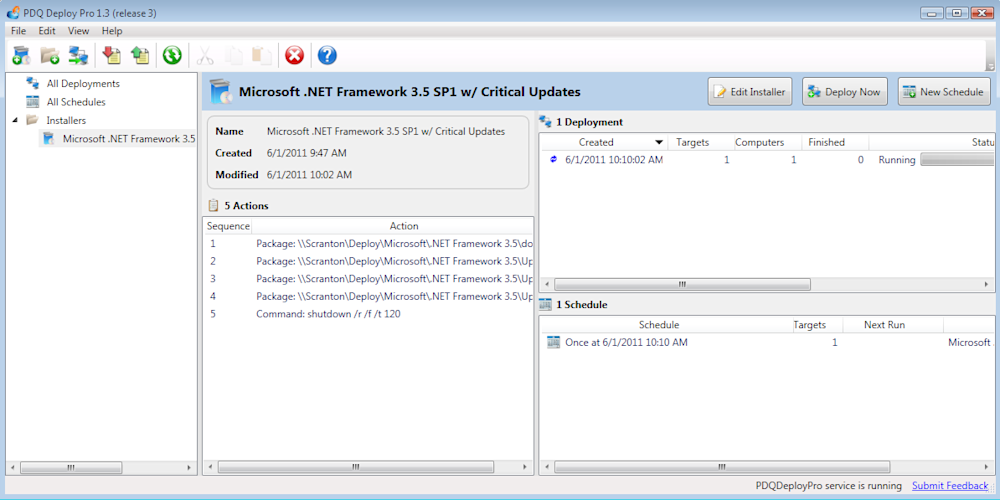Sort by Created column sort arrow
Viewport: 1000px width, 500px height.
coord(659,142)
